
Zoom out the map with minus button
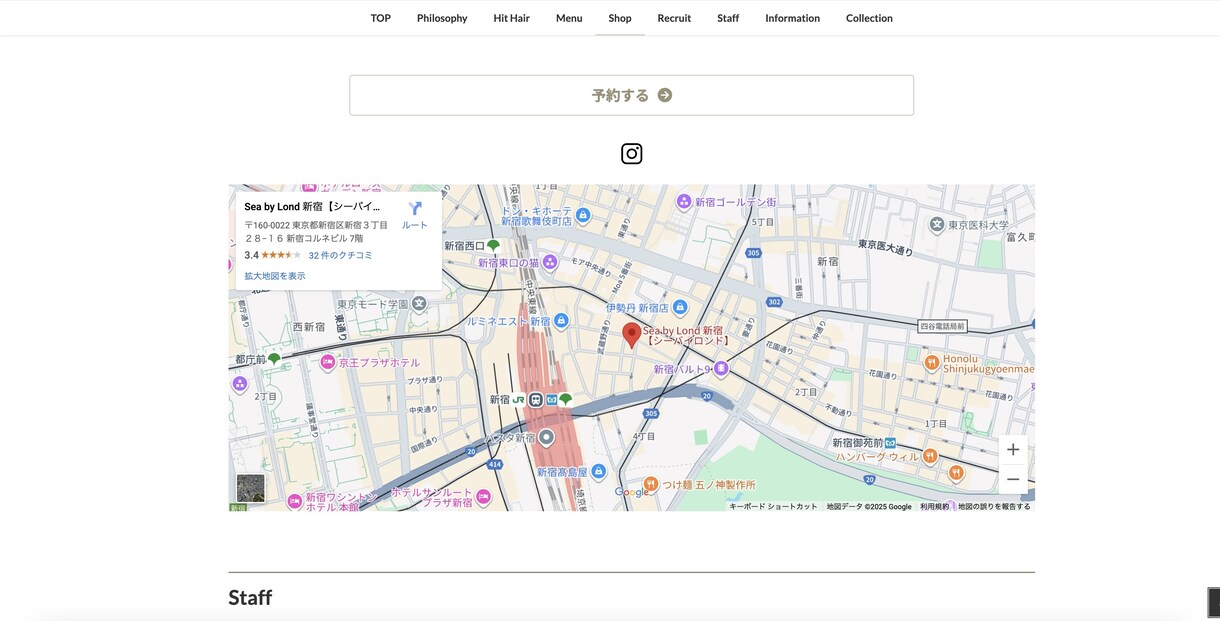(1013, 479)
